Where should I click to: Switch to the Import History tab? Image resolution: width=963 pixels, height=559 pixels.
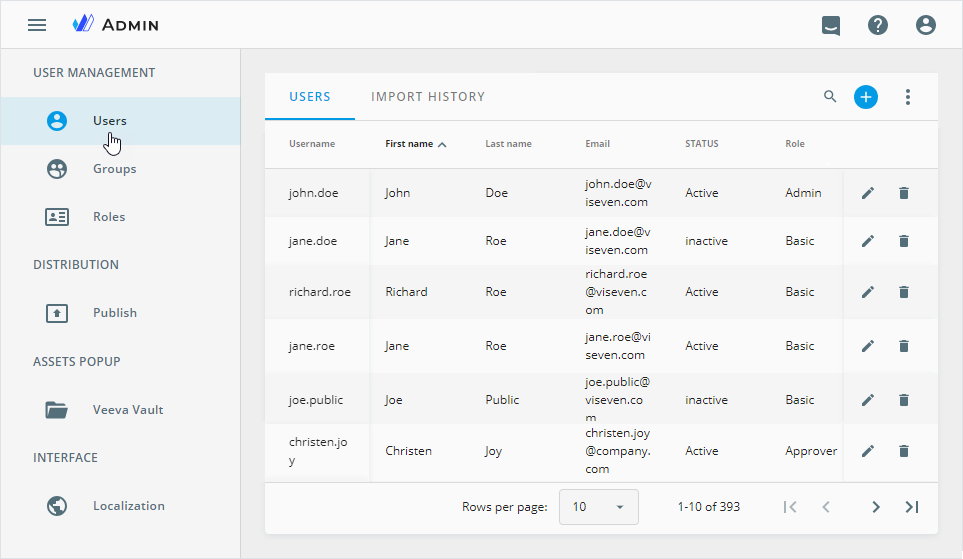(428, 97)
